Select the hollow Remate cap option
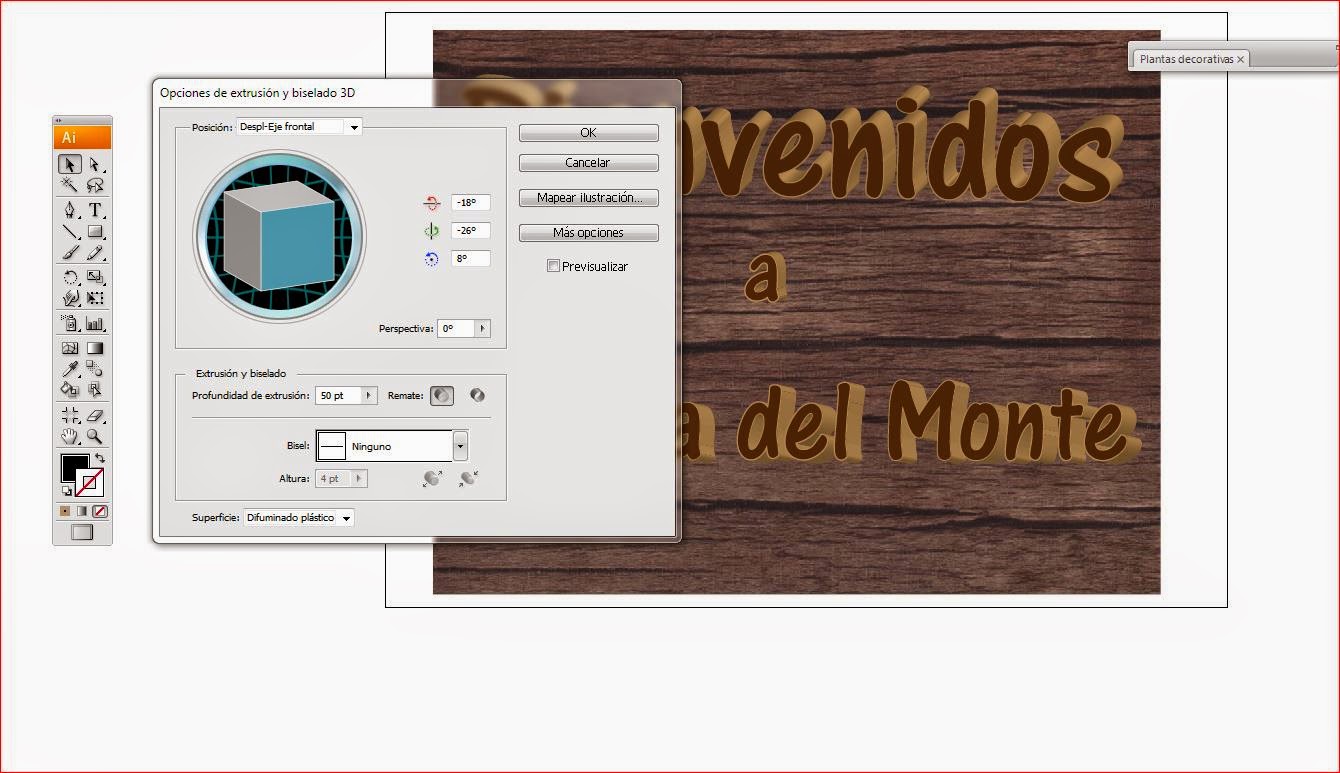 [477, 395]
